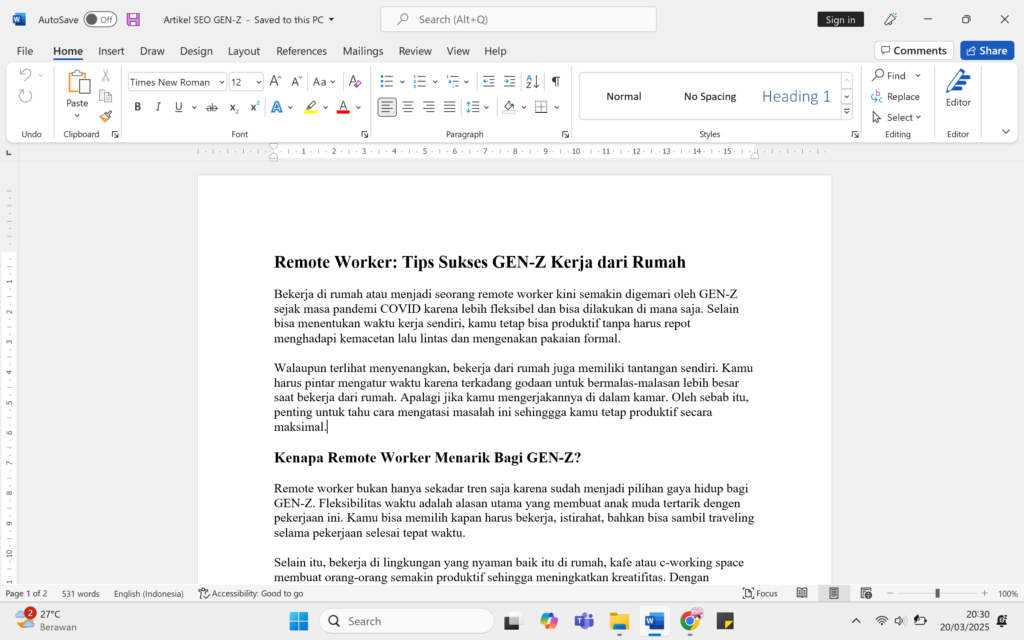1024x640 pixels.
Task: Toggle Align Left
Action: click(387, 107)
